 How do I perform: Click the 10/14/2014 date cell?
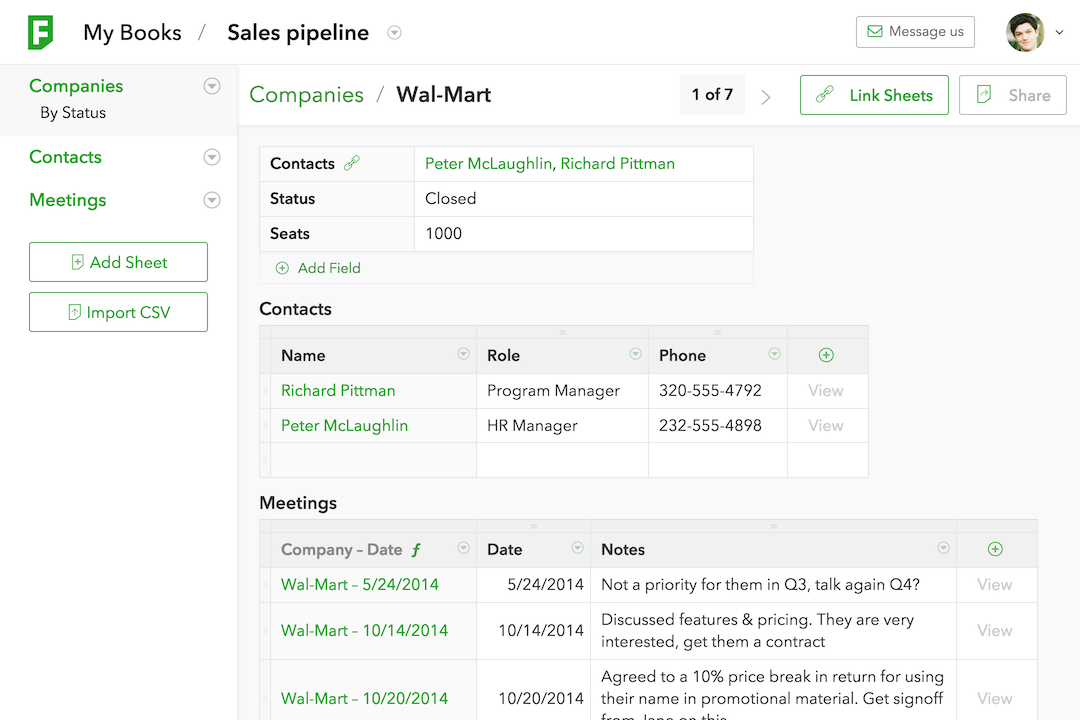pos(533,630)
